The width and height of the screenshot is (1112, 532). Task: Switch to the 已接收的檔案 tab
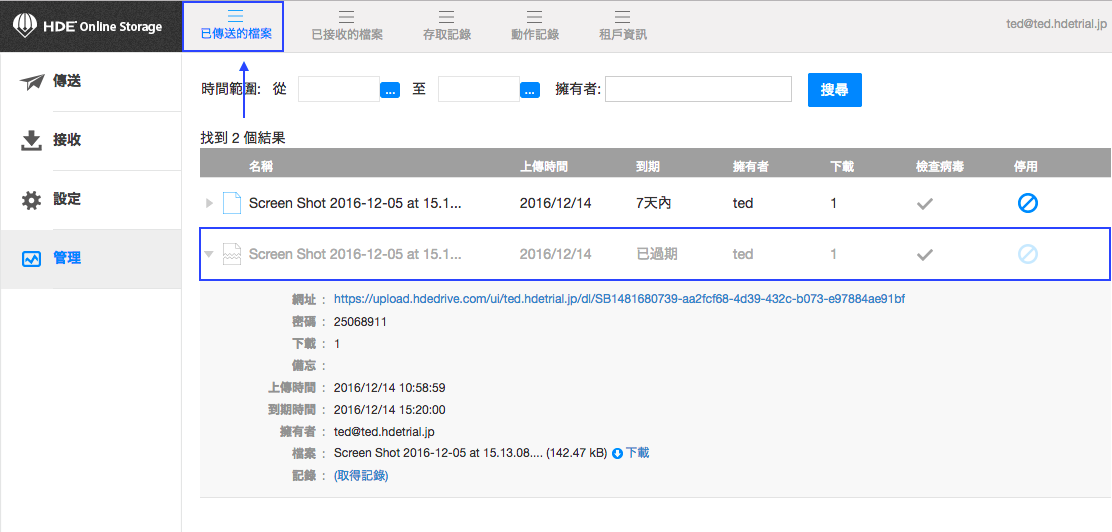point(348,26)
